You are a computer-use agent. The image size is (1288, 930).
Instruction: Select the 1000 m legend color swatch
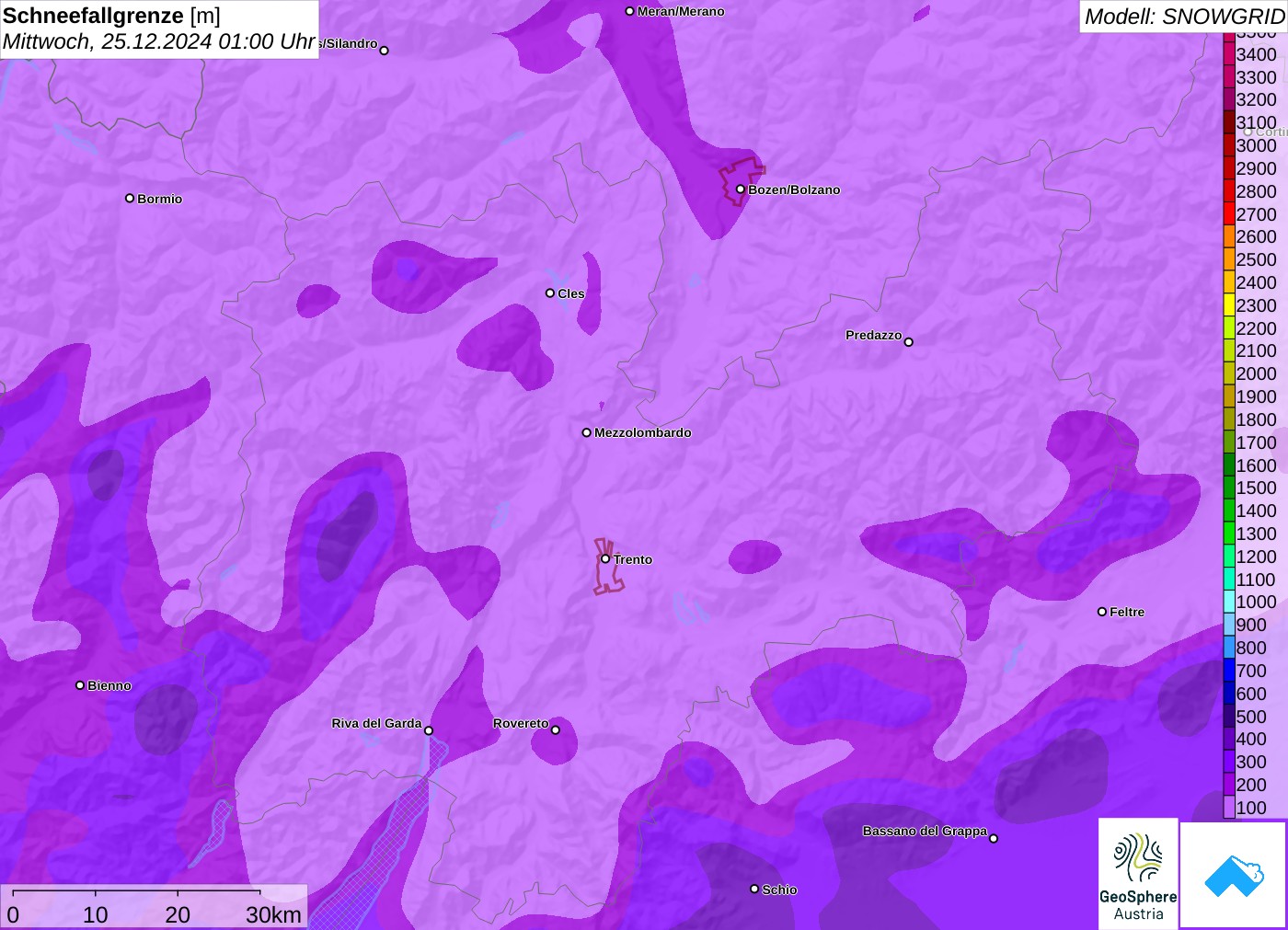1229,602
